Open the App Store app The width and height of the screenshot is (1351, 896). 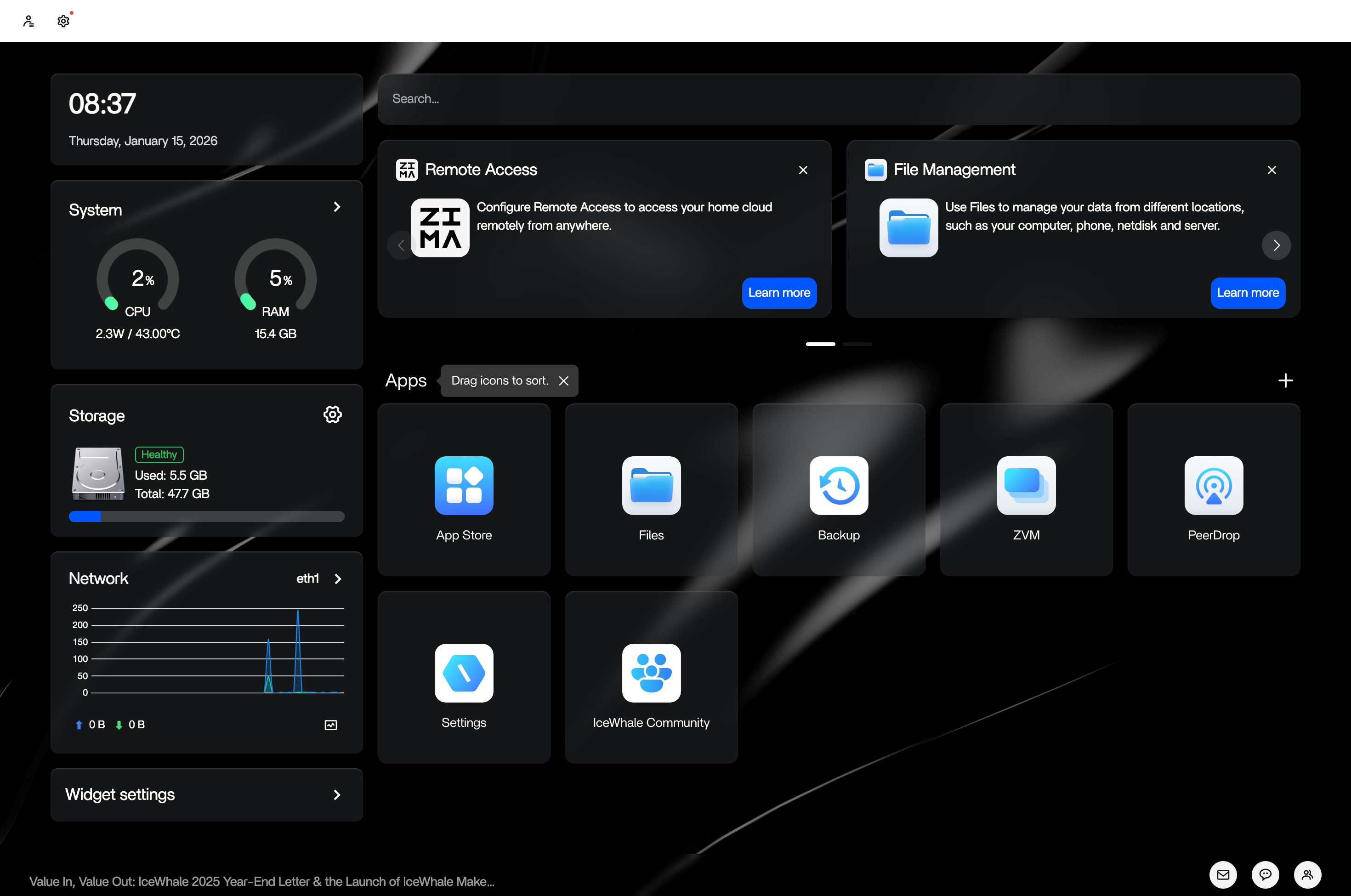(464, 486)
